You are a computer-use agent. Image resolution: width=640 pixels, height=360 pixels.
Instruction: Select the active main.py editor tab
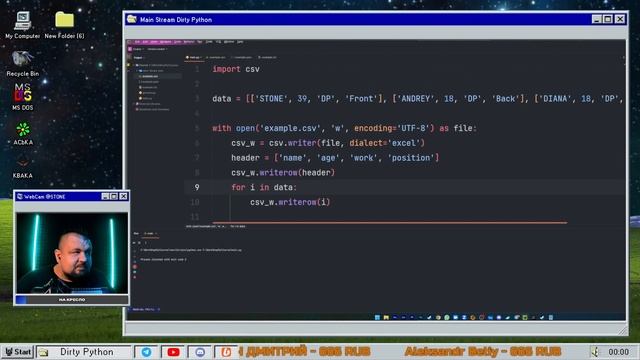(193, 58)
